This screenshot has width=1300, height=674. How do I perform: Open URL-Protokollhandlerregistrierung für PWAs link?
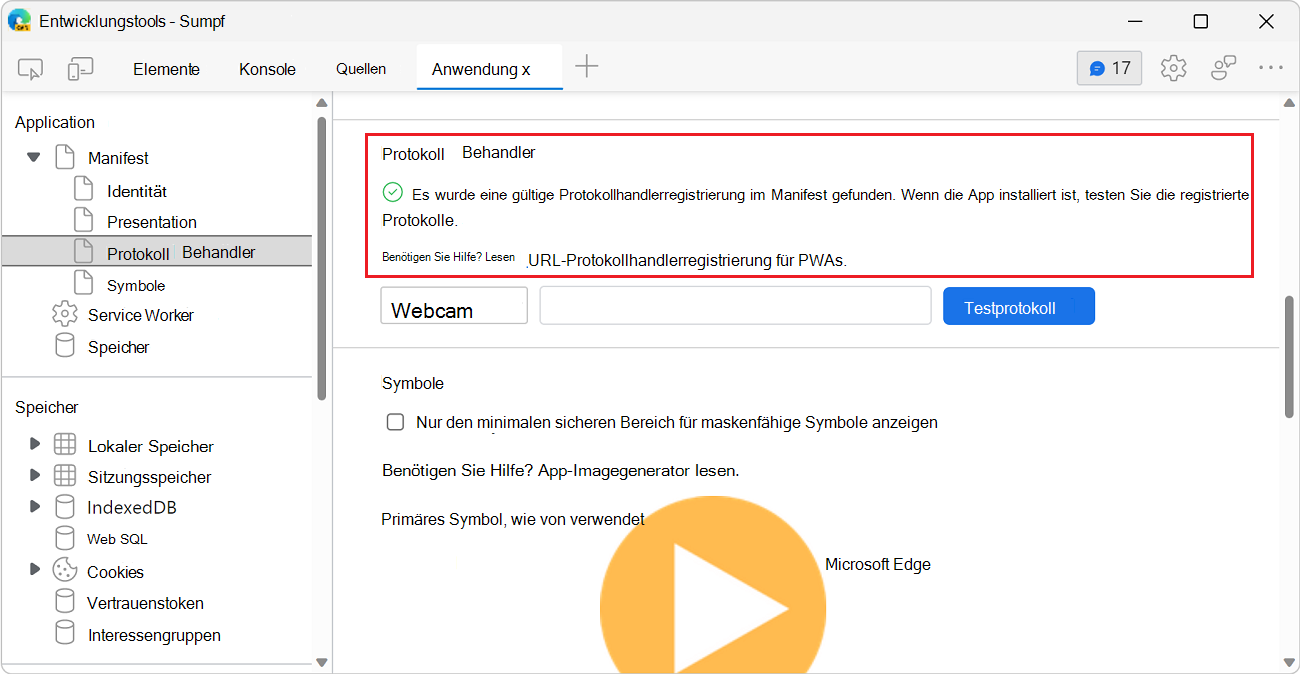tap(687, 260)
